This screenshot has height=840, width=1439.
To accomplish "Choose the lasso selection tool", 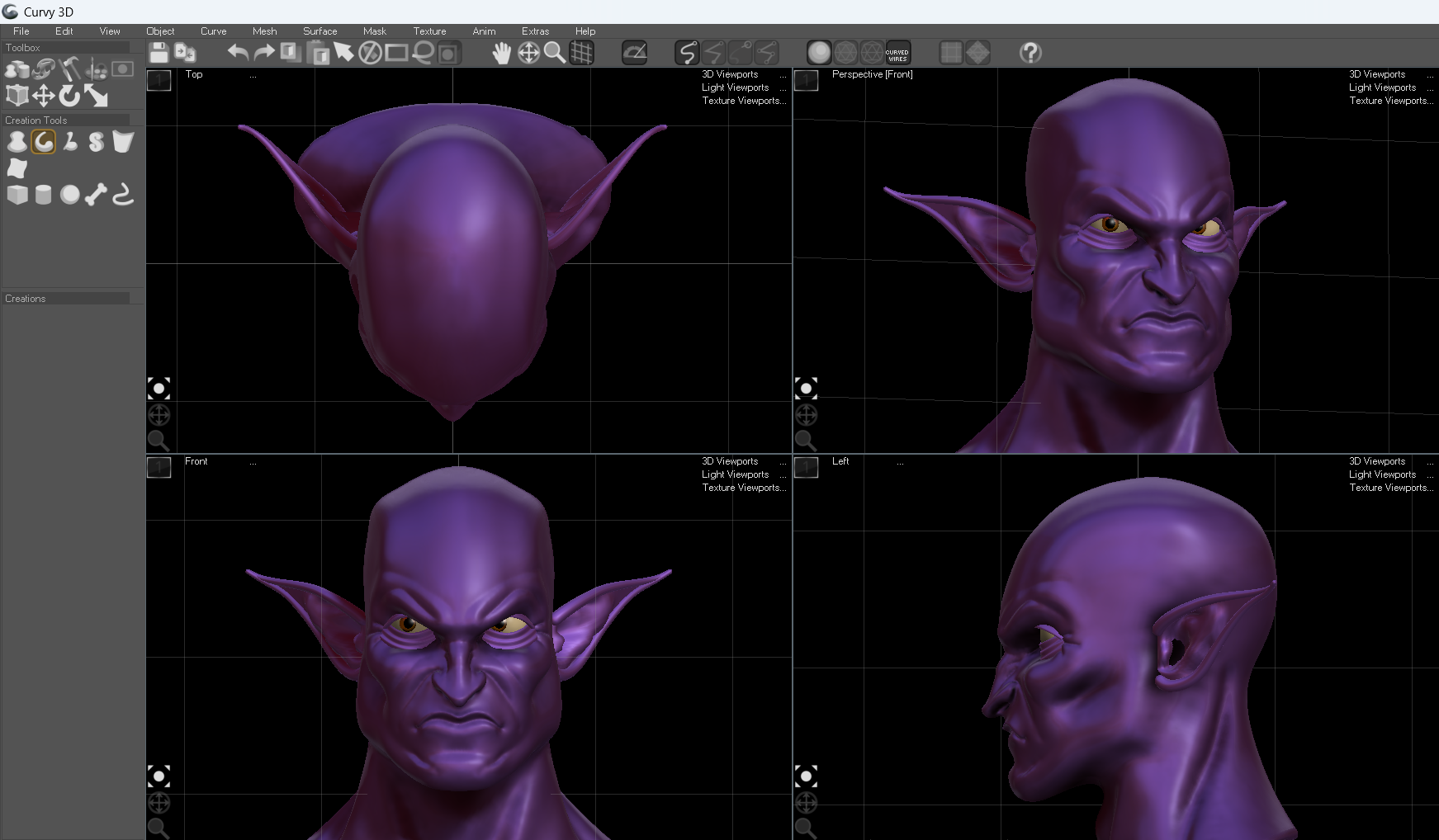I will tap(423, 53).
